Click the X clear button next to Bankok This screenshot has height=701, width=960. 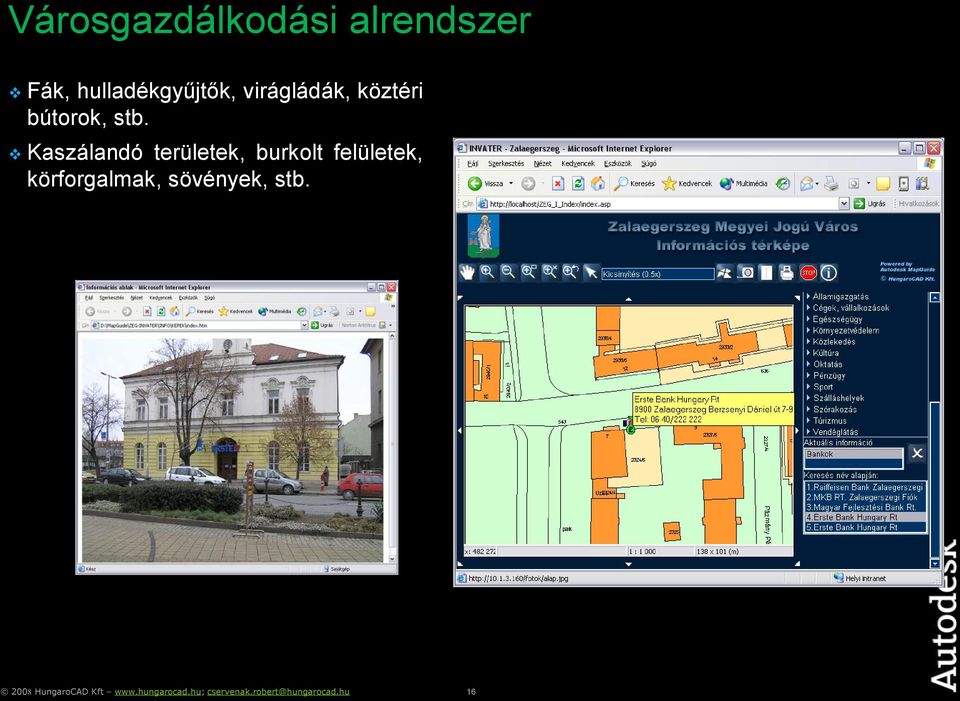(x=917, y=454)
